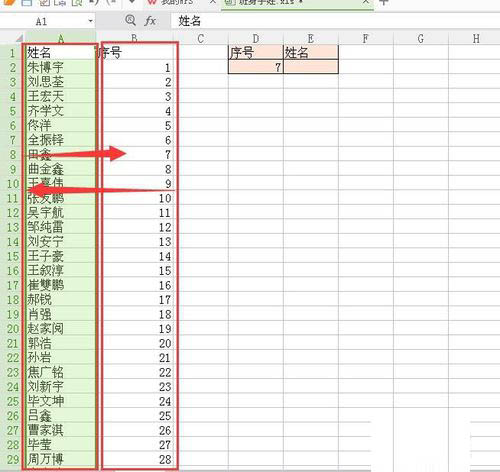The height and width of the screenshot is (472, 500).
Task: Select the name 崔雙鹏
Action: (x=45, y=285)
